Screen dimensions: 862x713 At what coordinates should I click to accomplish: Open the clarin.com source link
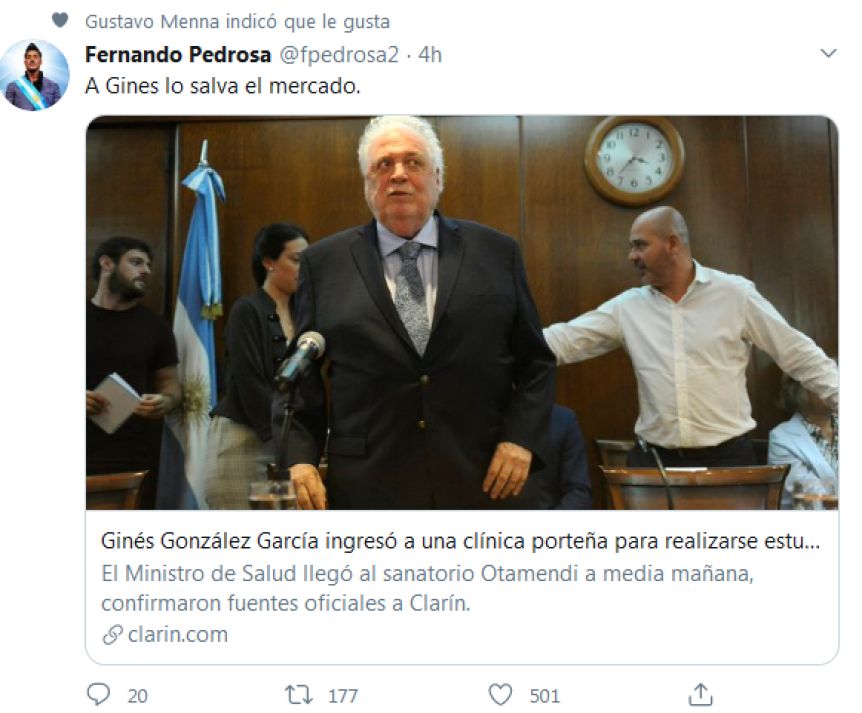pyautogui.click(x=178, y=634)
